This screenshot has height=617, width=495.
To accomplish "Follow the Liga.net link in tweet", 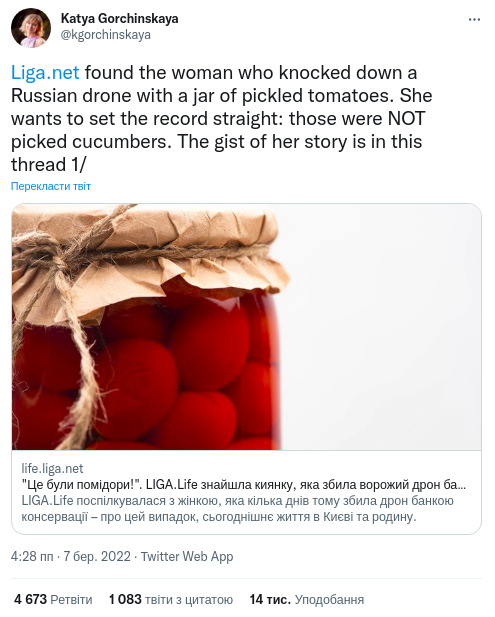I will click(45, 73).
